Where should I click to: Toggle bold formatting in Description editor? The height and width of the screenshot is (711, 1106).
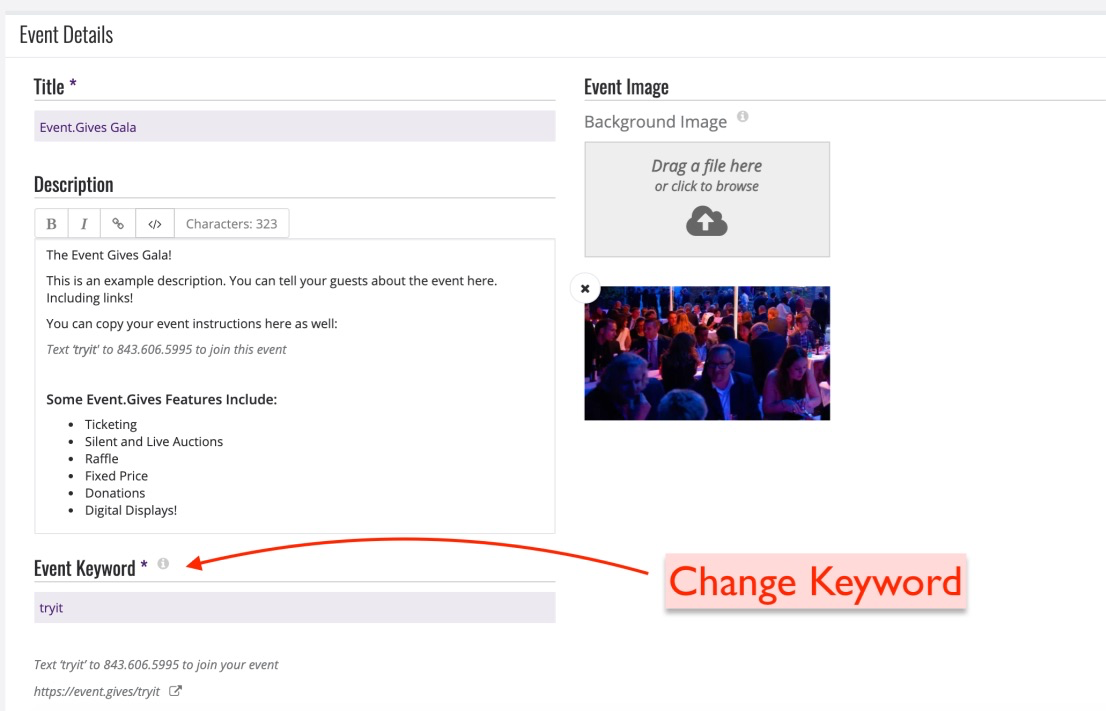coord(51,224)
